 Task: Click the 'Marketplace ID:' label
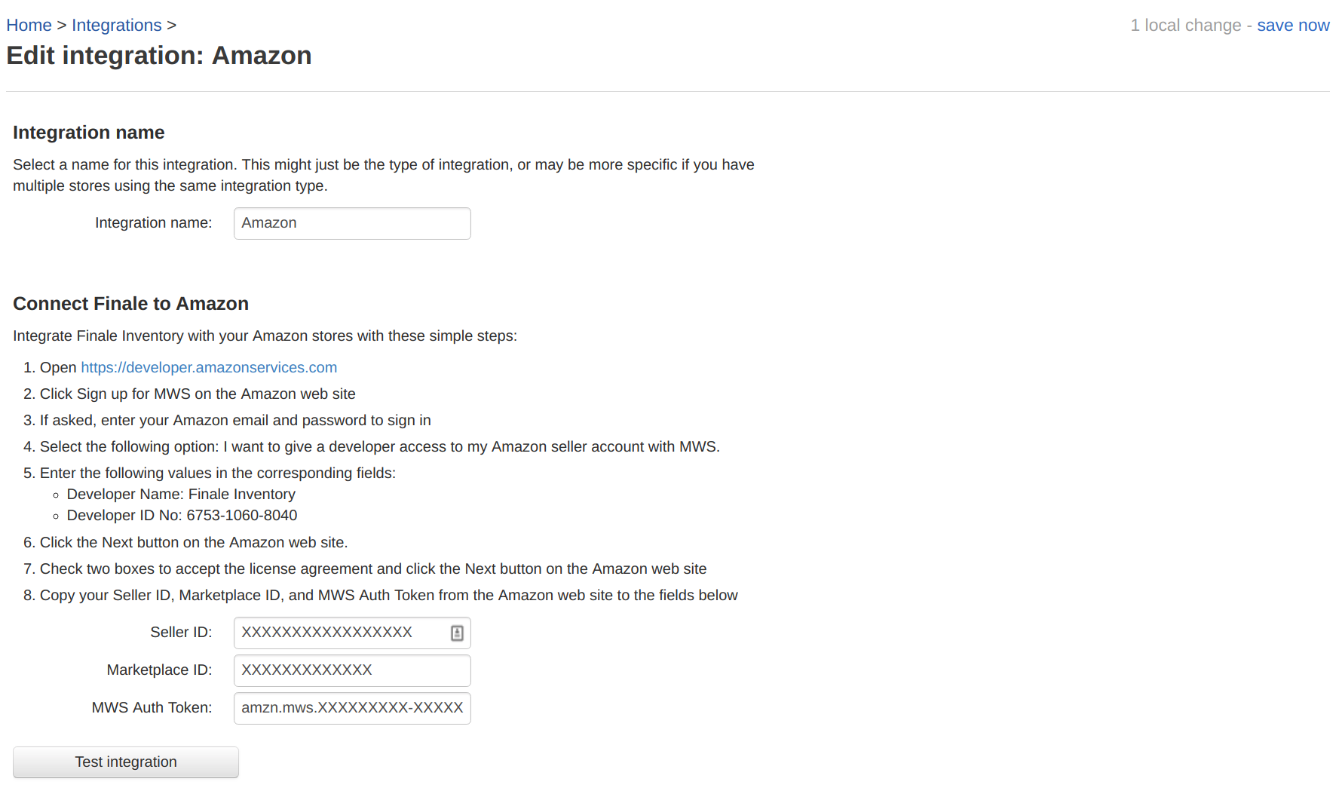(x=160, y=670)
